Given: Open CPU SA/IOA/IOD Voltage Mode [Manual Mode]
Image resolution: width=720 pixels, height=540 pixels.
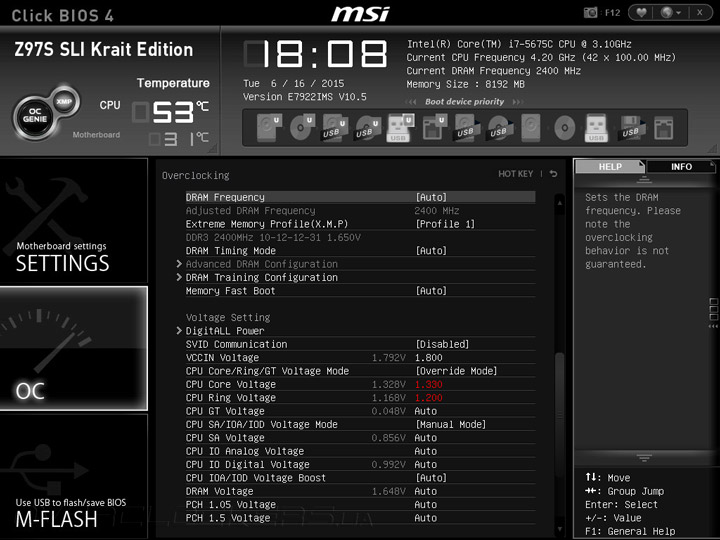Looking at the screenshot, I should (450, 424).
